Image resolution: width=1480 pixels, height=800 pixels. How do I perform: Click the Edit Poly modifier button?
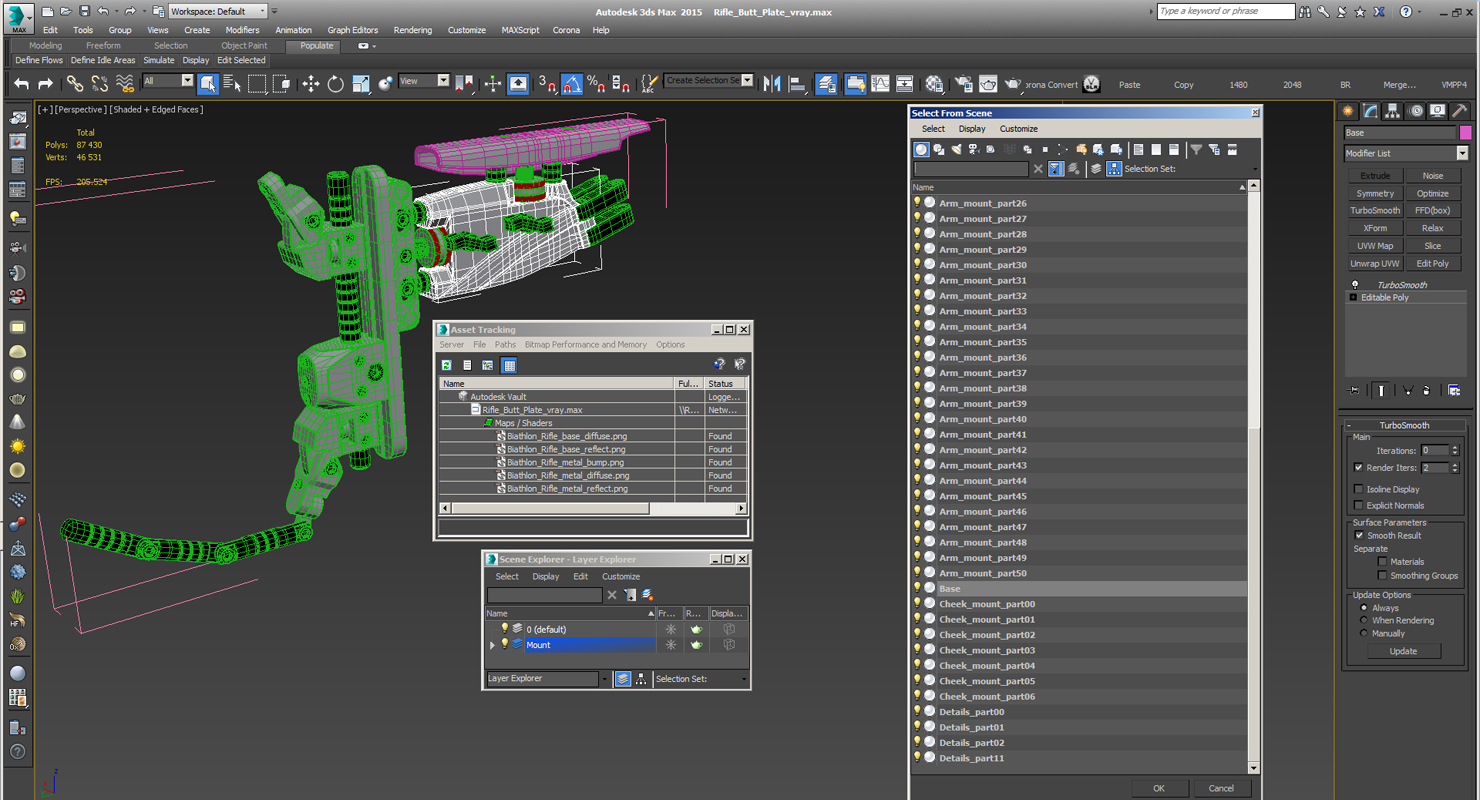[x=1432, y=264]
